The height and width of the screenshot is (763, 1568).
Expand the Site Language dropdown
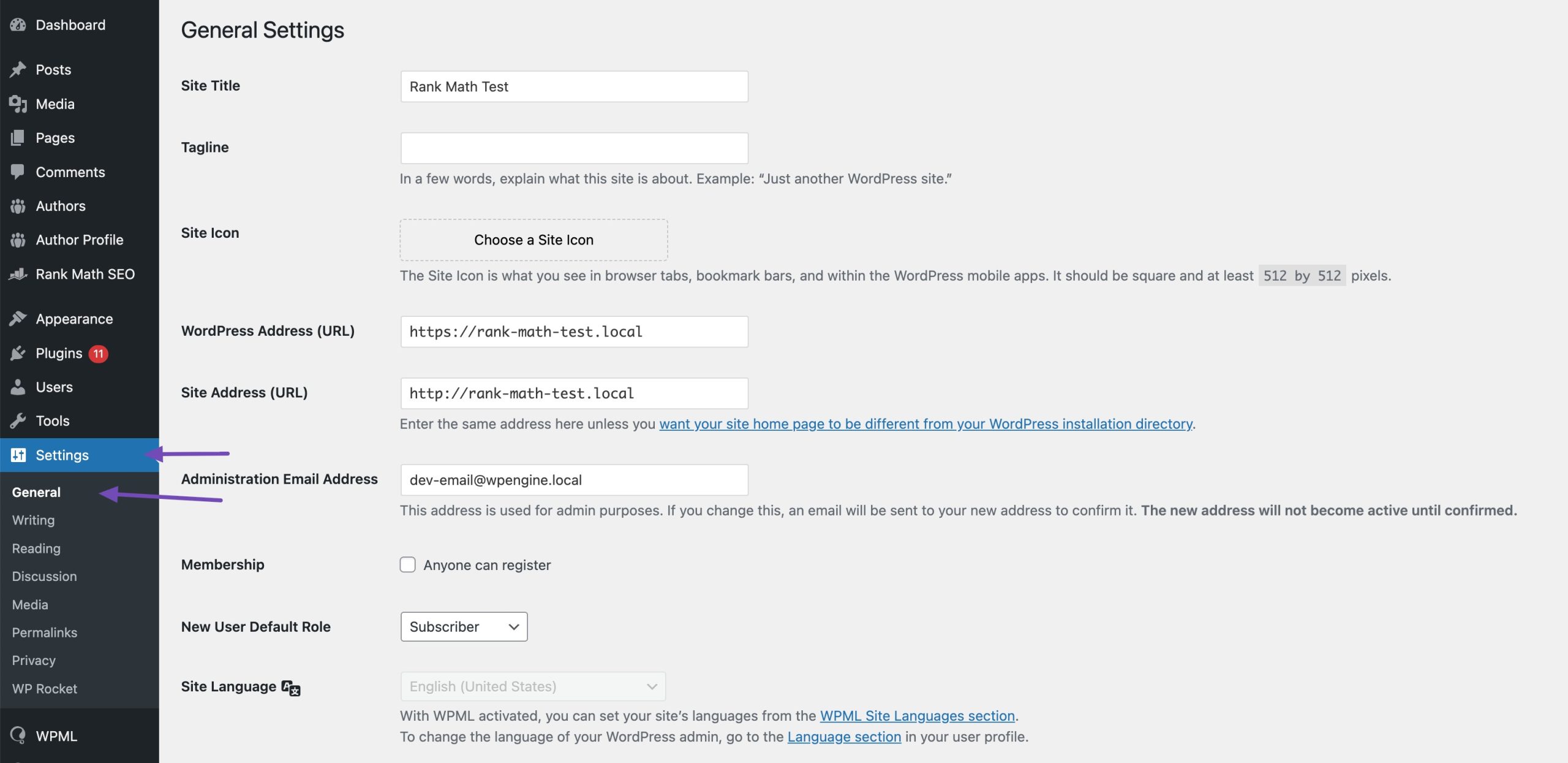[x=533, y=686]
